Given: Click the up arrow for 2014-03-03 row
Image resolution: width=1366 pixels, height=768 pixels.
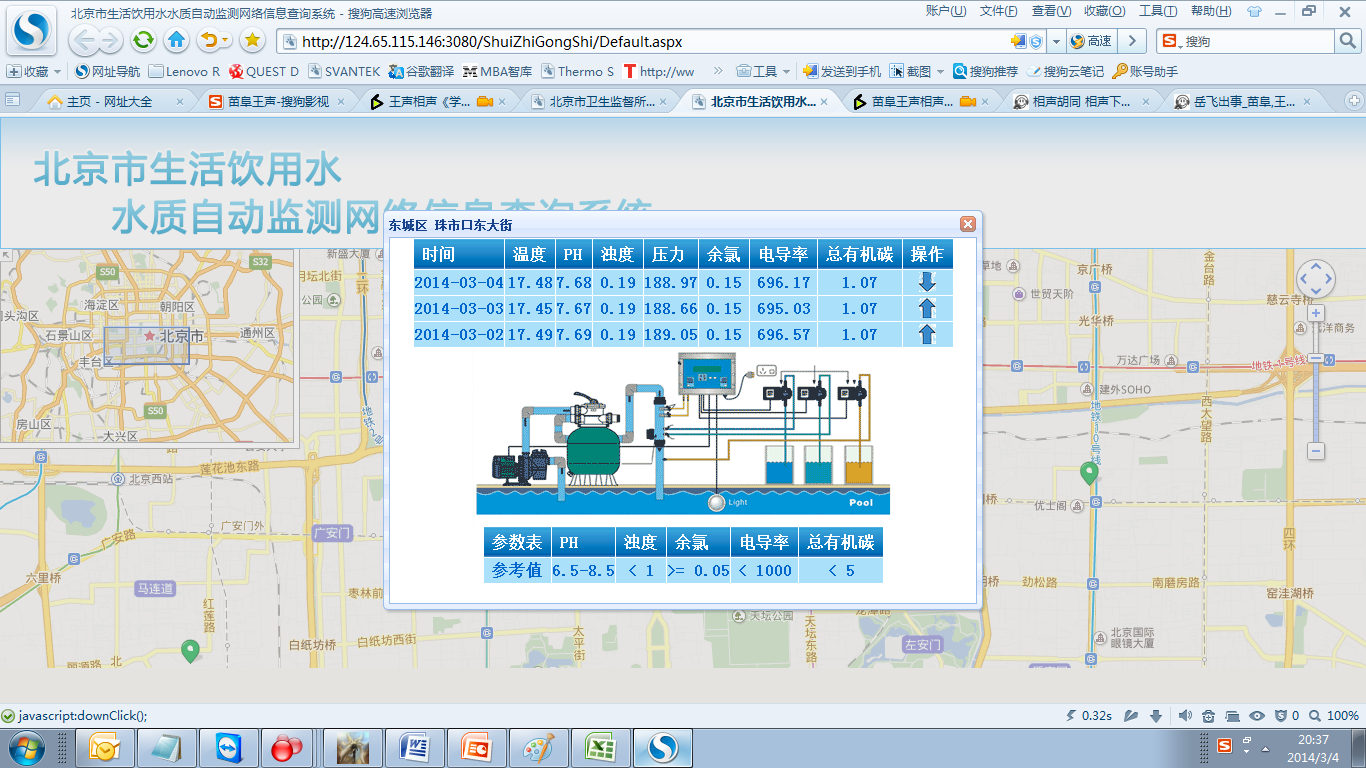Looking at the screenshot, I should pyautogui.click(x=927, y=308).
